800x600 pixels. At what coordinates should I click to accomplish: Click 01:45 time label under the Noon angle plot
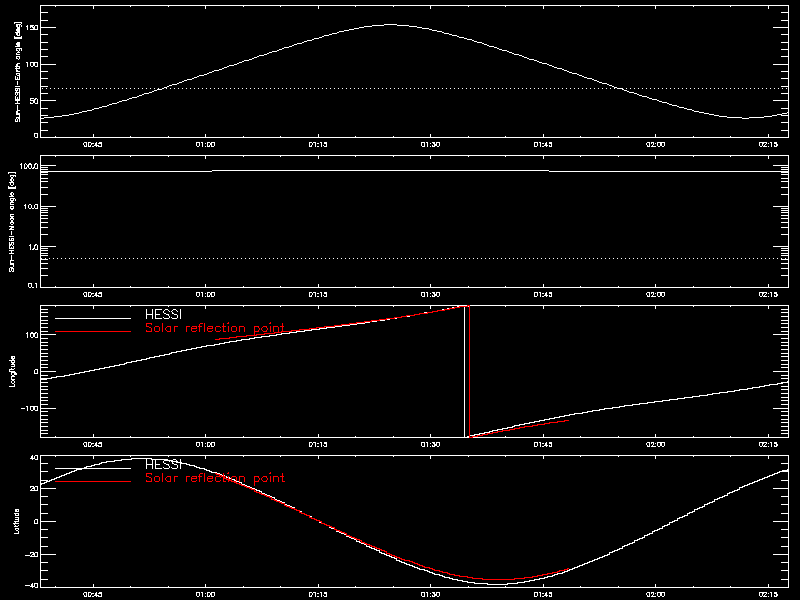[543, 294]
